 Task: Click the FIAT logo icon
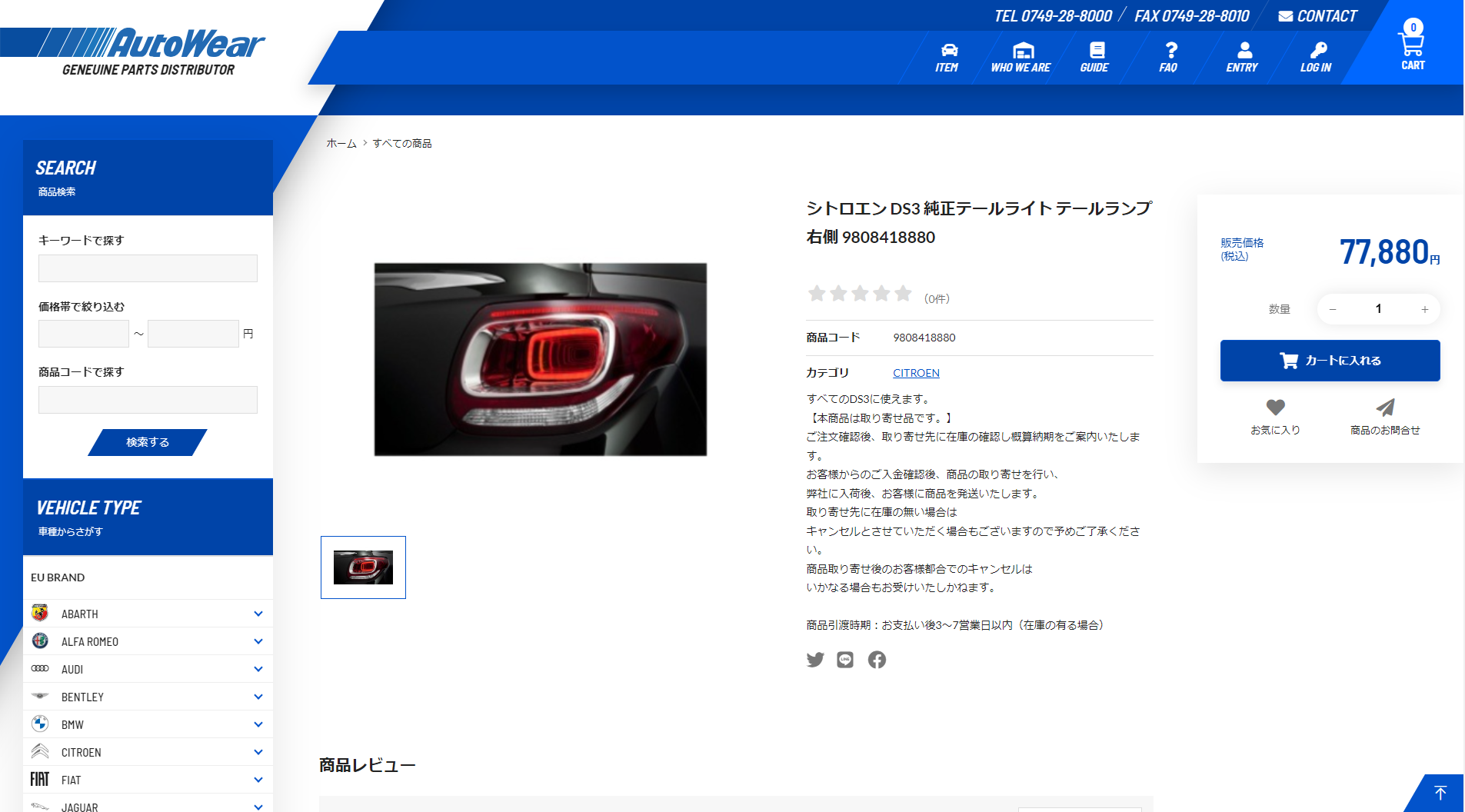(x=40, y=779)
